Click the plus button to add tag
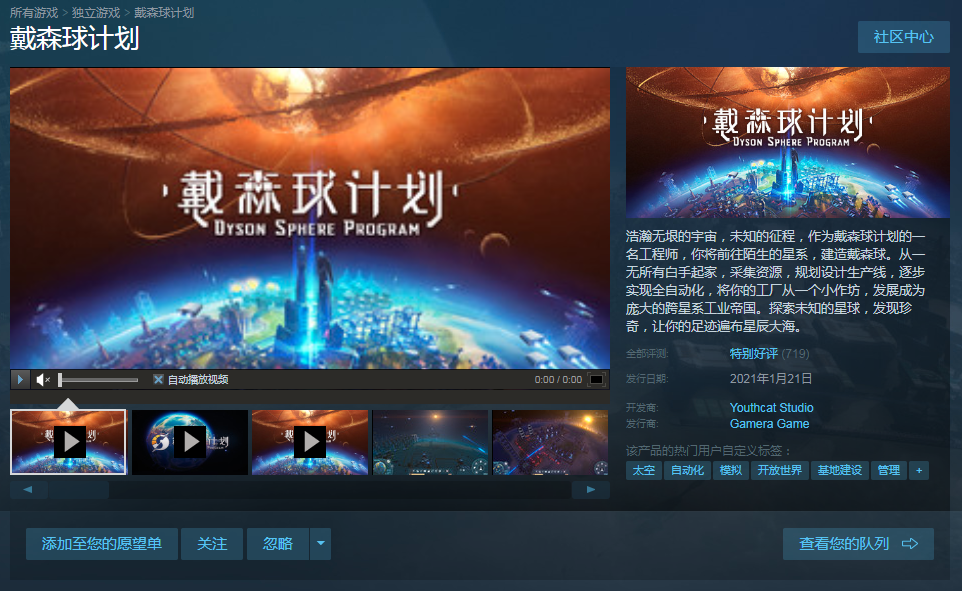The height and width of the screenshot is (591, 962). pos(918,470)
